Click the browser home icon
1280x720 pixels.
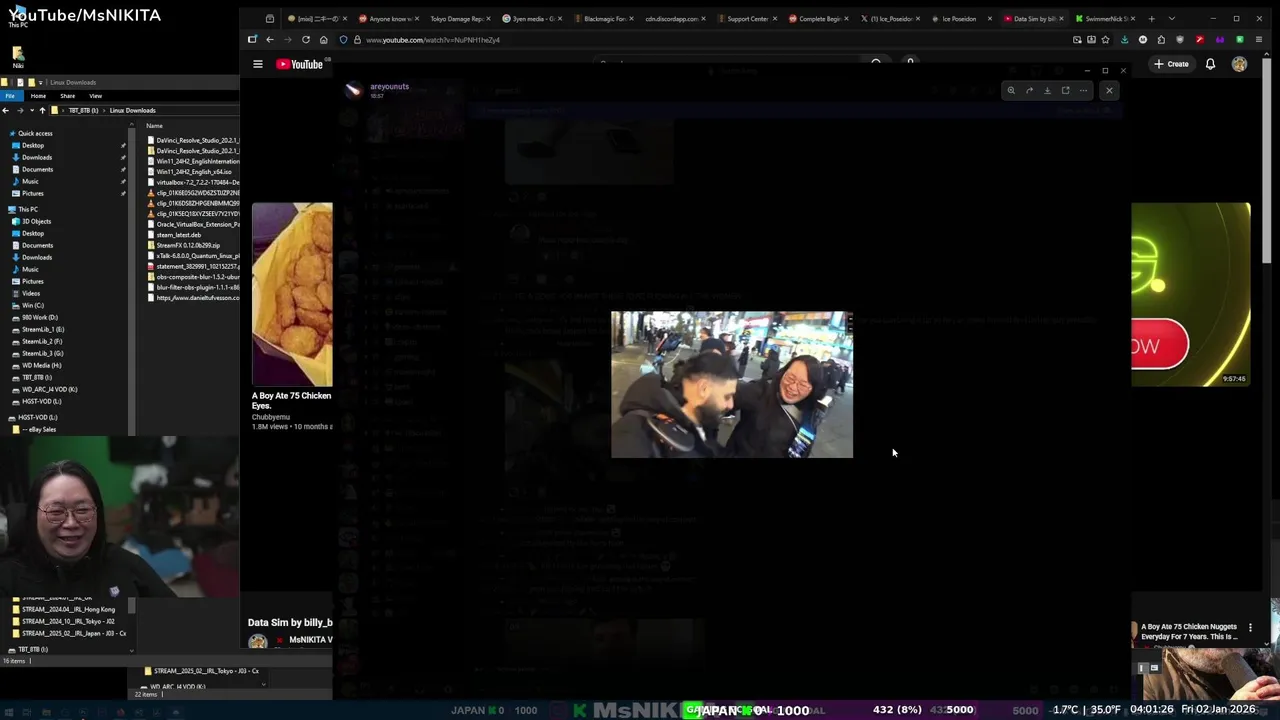[x=324, y=40]
